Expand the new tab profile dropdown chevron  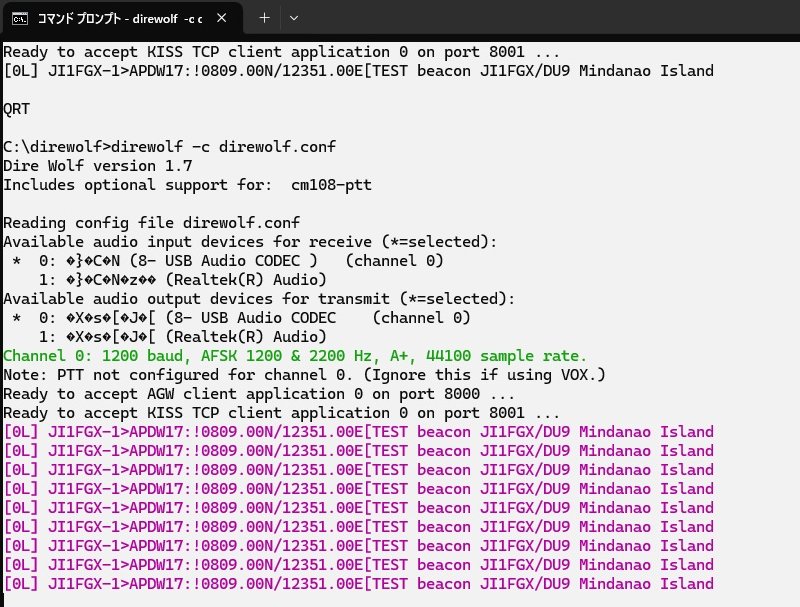click(293, 18)
